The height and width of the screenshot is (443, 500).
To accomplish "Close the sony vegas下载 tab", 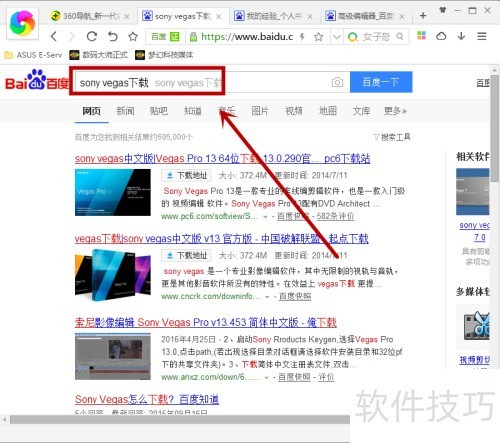I will click(x=218, y=16).
